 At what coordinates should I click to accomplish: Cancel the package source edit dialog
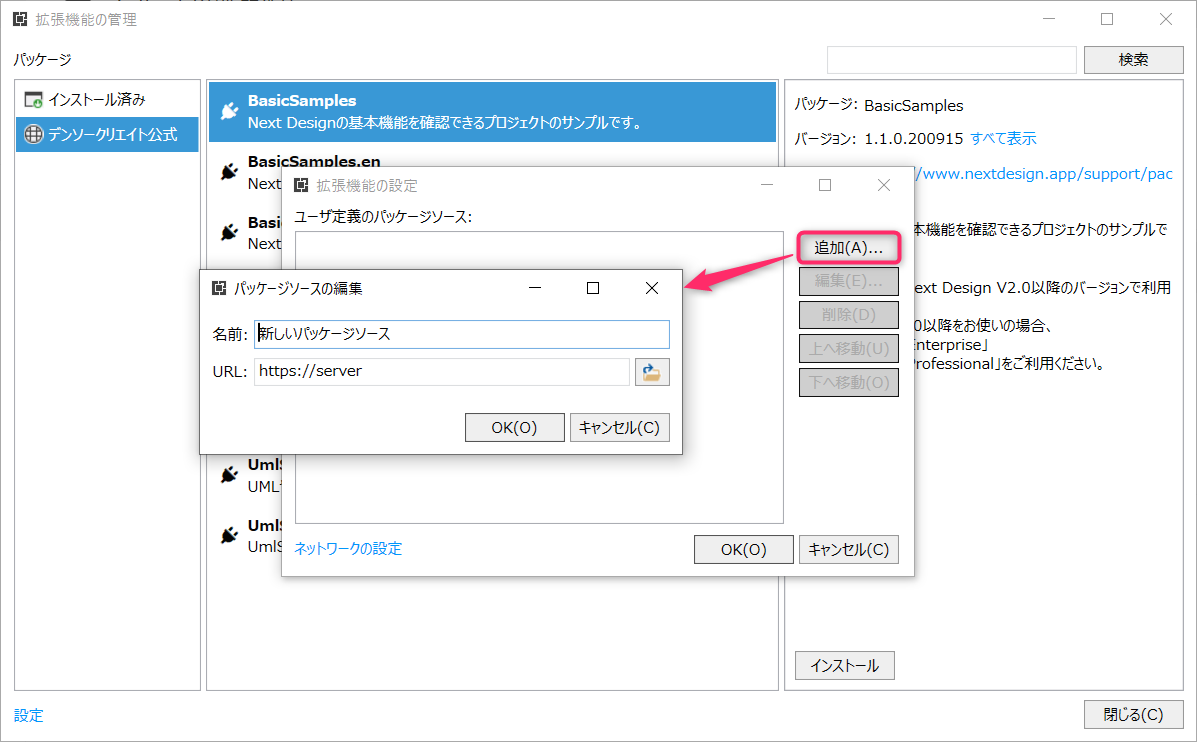(x=619, y=428)
